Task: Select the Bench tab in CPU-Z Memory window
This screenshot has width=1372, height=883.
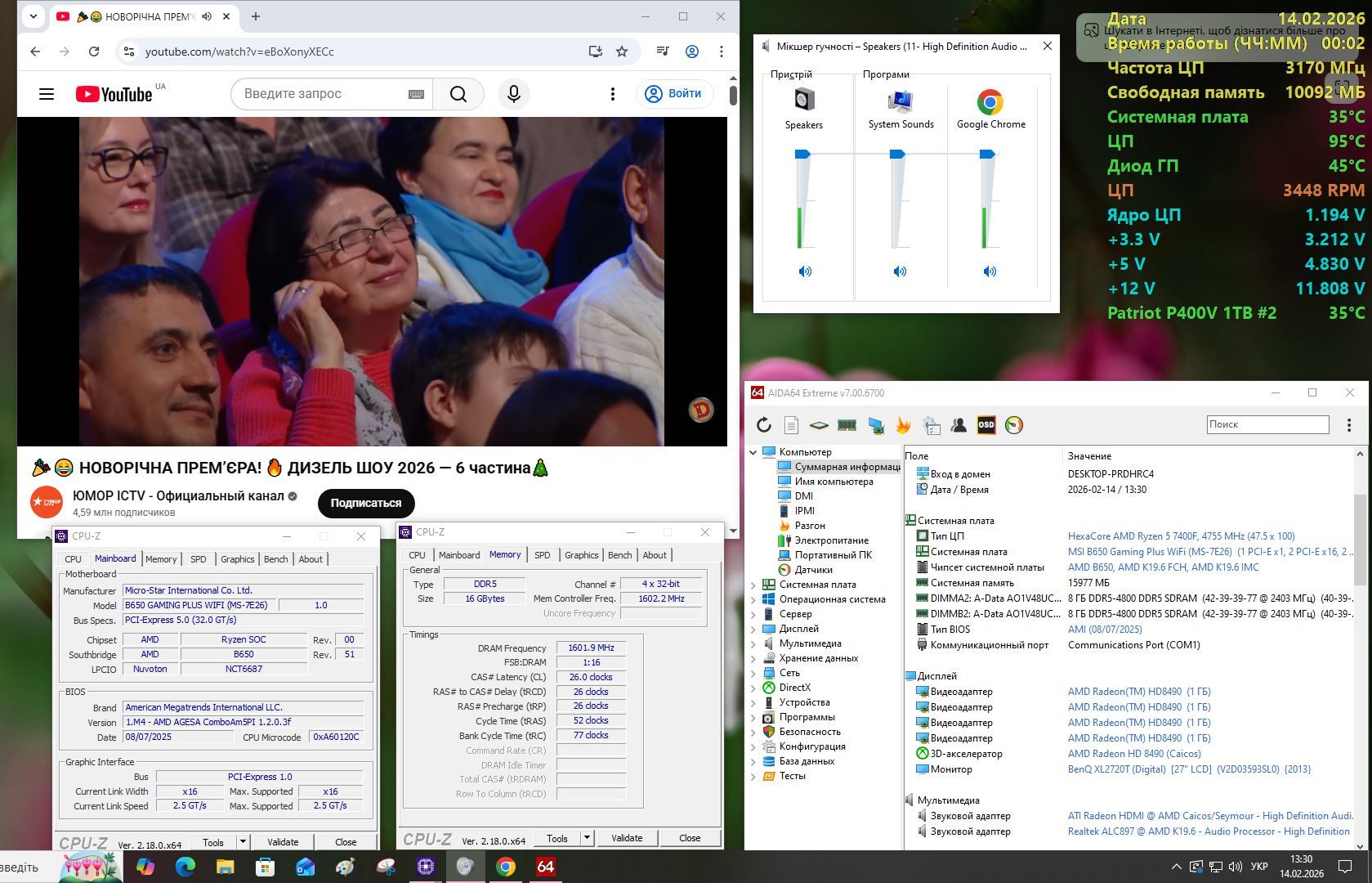Action: point(619,555)
